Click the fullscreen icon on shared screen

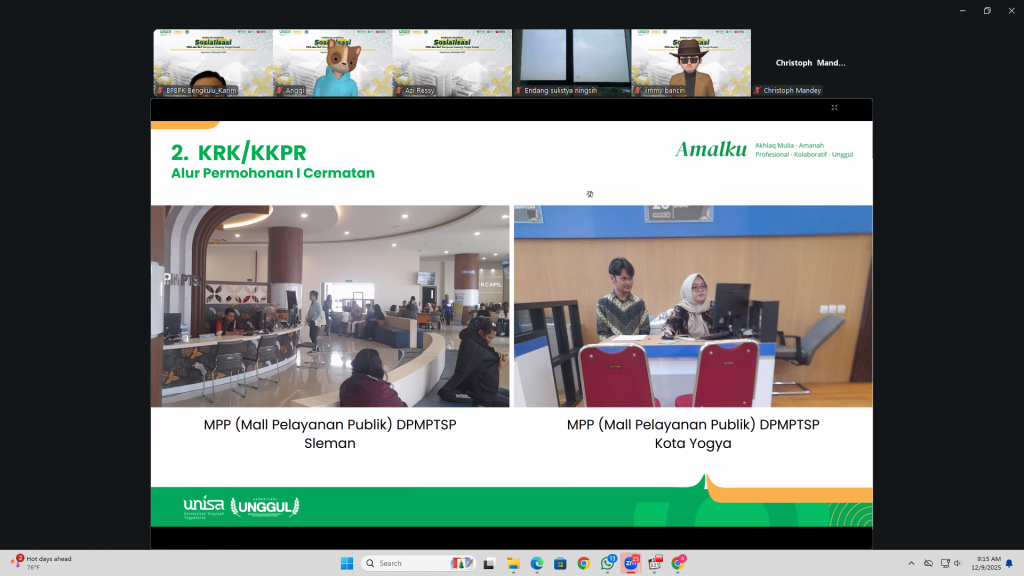(834, 107)
